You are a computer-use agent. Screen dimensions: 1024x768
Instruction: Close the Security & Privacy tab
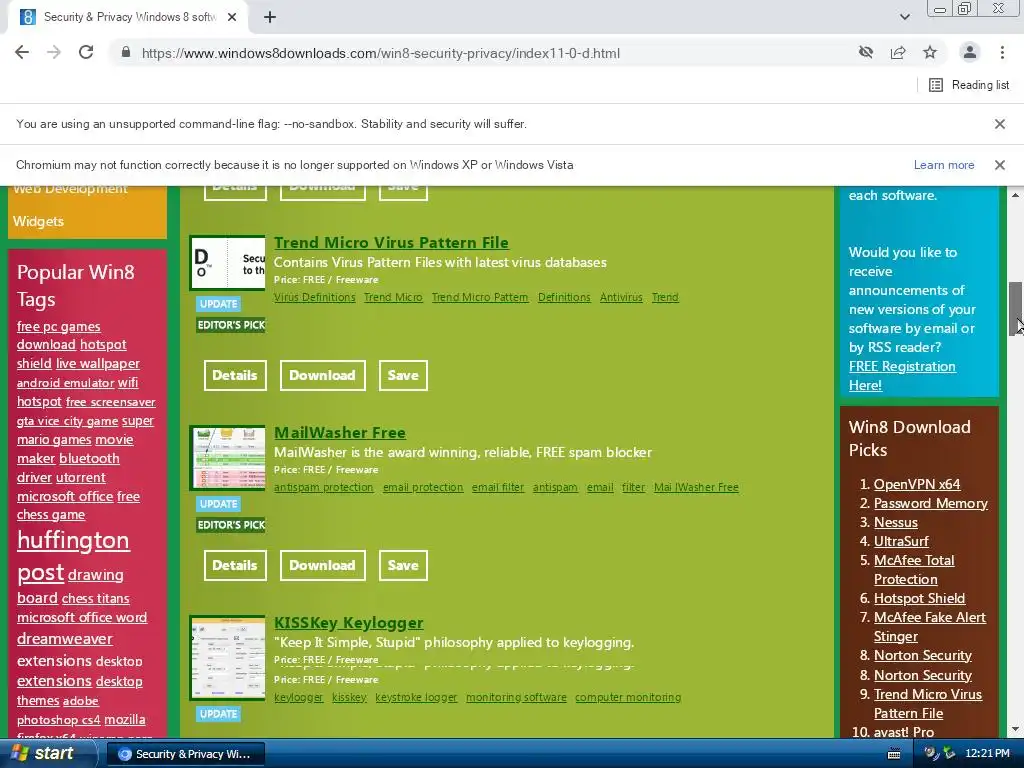(232, 17)
